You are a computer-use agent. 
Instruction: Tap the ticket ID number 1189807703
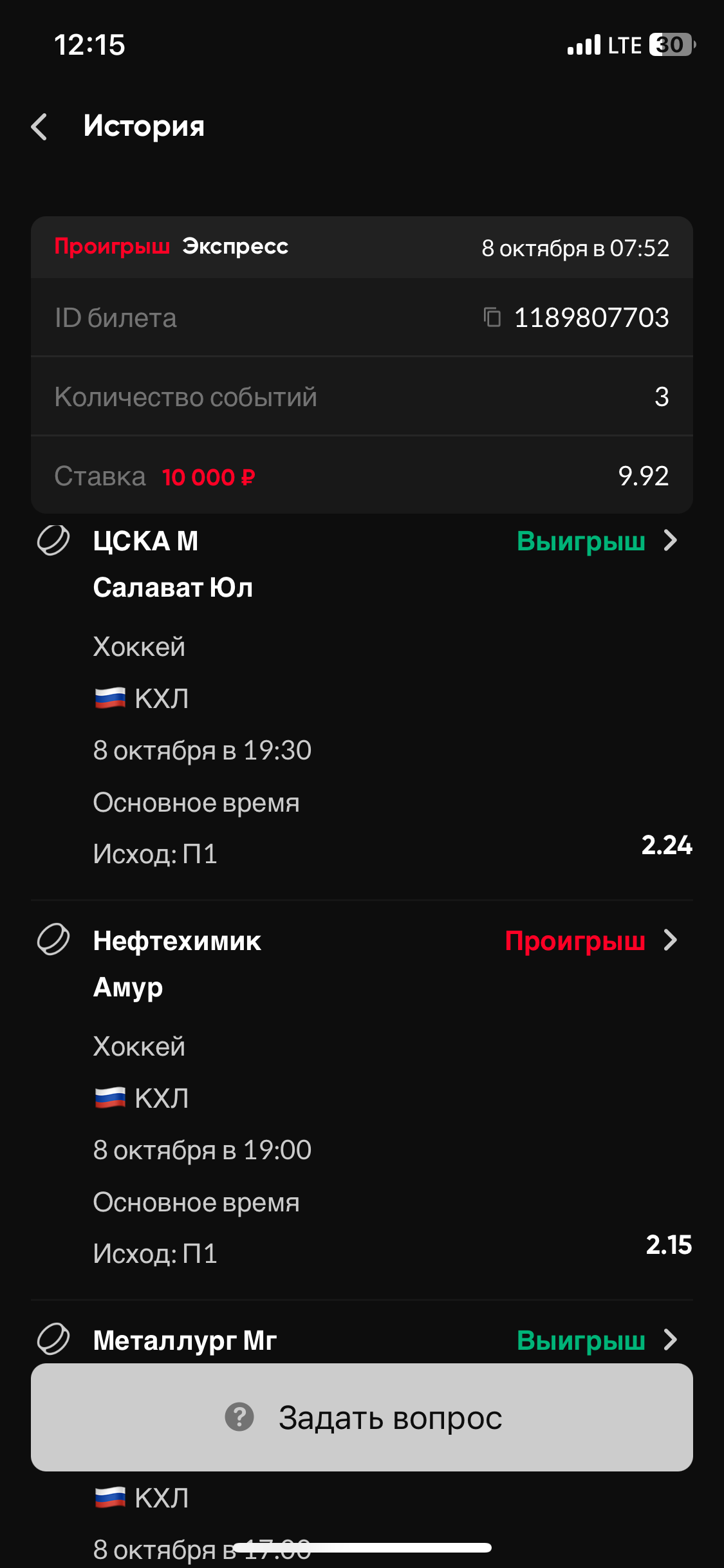[x=591, y=317]
